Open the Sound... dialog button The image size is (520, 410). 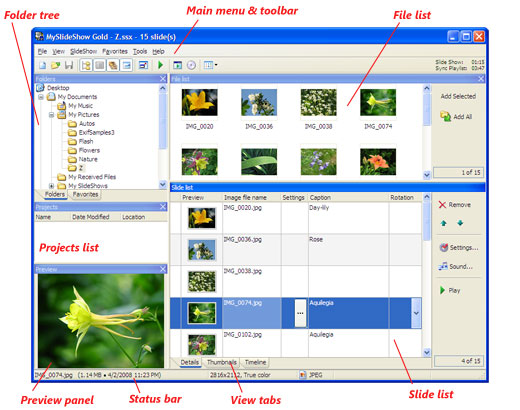[x=455, y=266]
